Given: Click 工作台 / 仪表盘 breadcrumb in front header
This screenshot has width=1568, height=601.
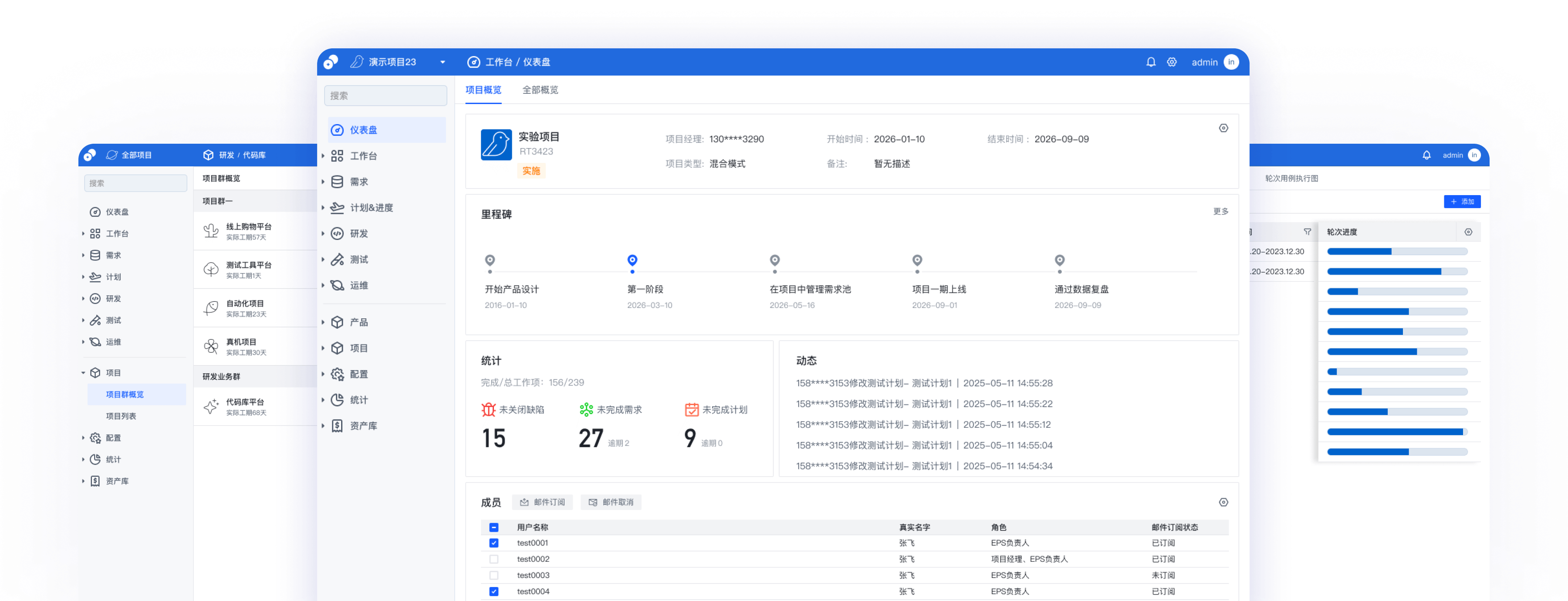Looking at the screenshot, I should (517, 62).
